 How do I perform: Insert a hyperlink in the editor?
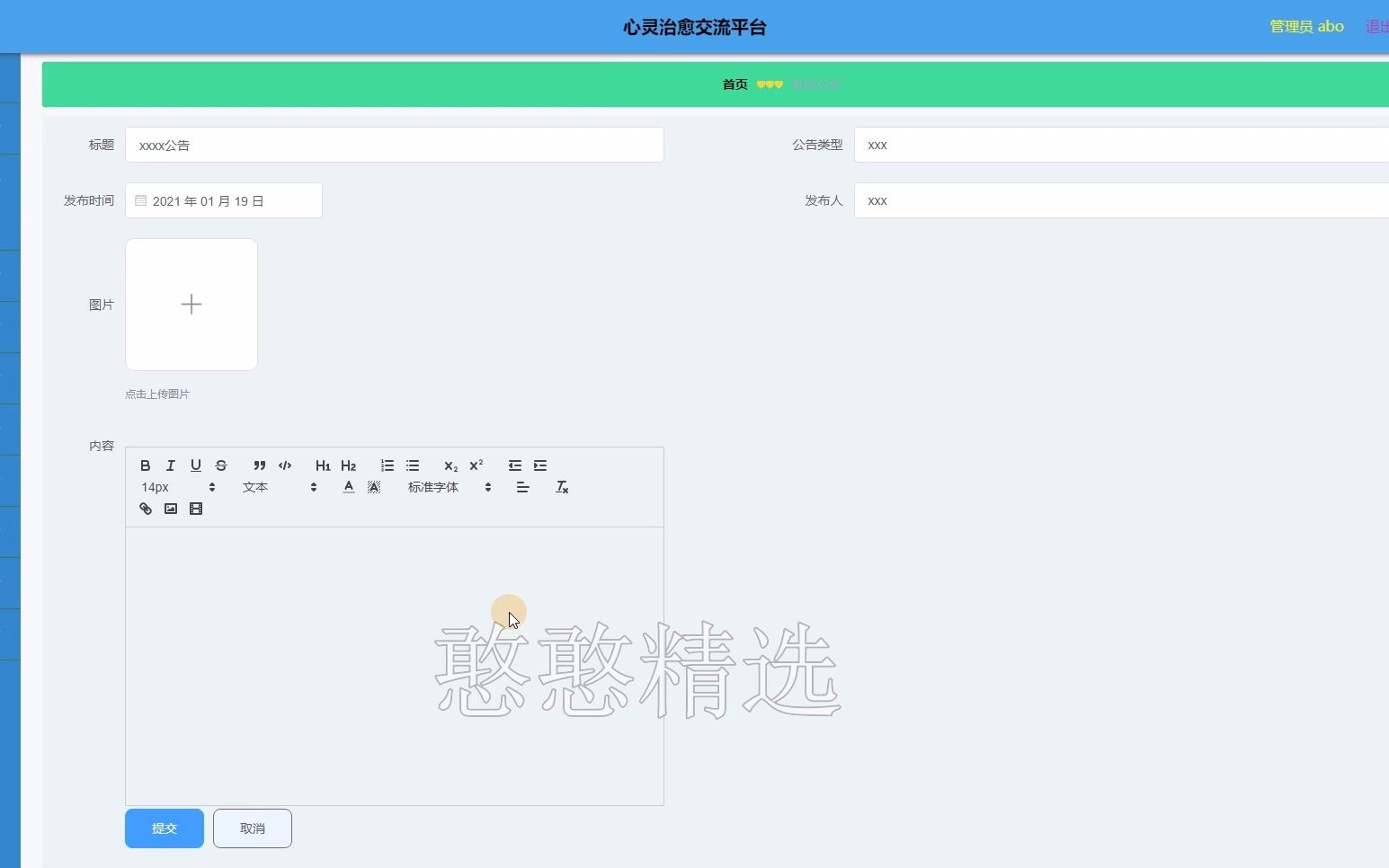[x=146, y=509]
